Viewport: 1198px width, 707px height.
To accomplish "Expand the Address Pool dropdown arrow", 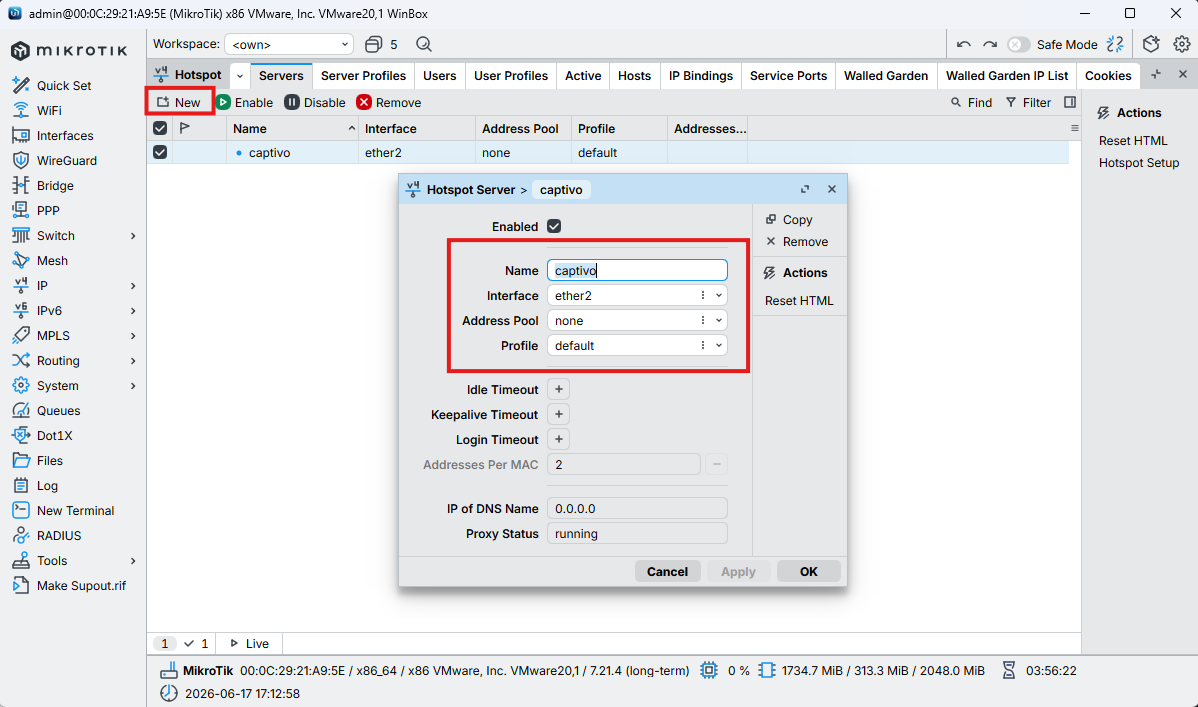I will click(719, 321).
